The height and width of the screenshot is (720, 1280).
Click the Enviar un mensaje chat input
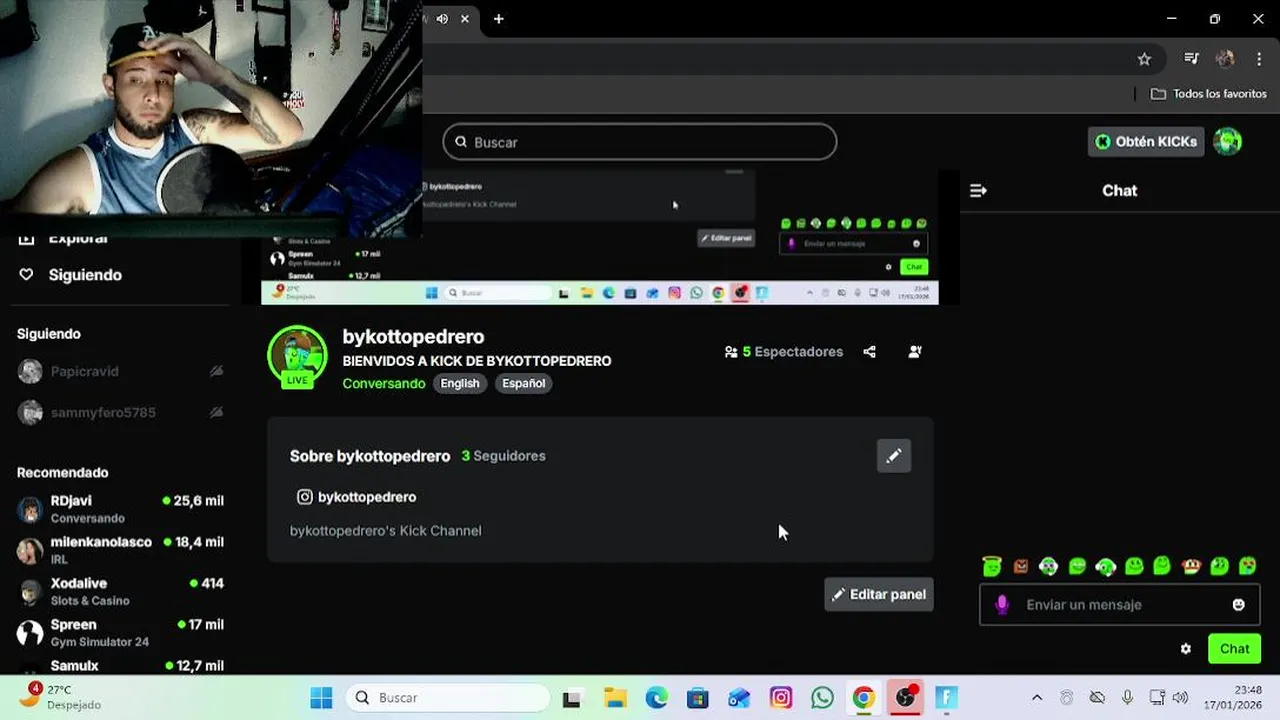[1120, 605]
